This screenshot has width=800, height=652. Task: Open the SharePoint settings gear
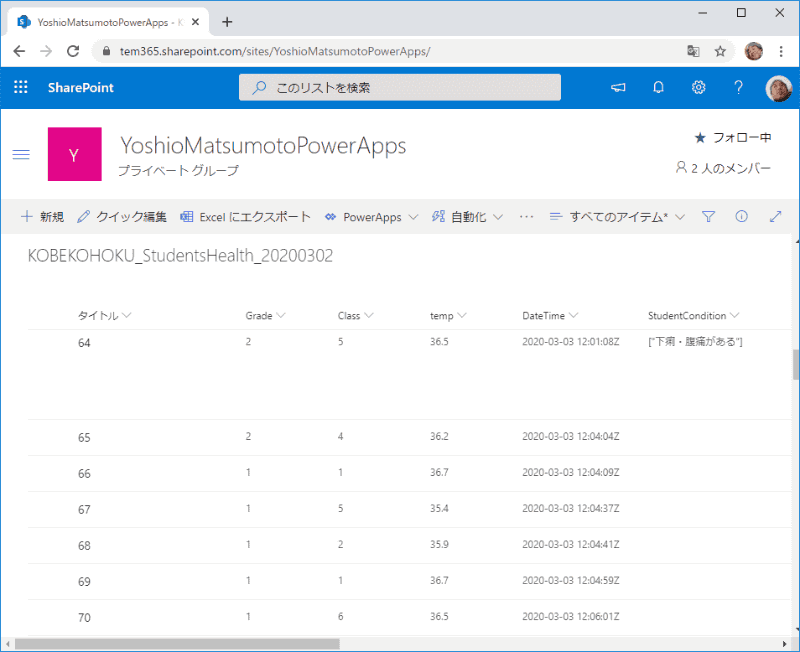(698, 87)
